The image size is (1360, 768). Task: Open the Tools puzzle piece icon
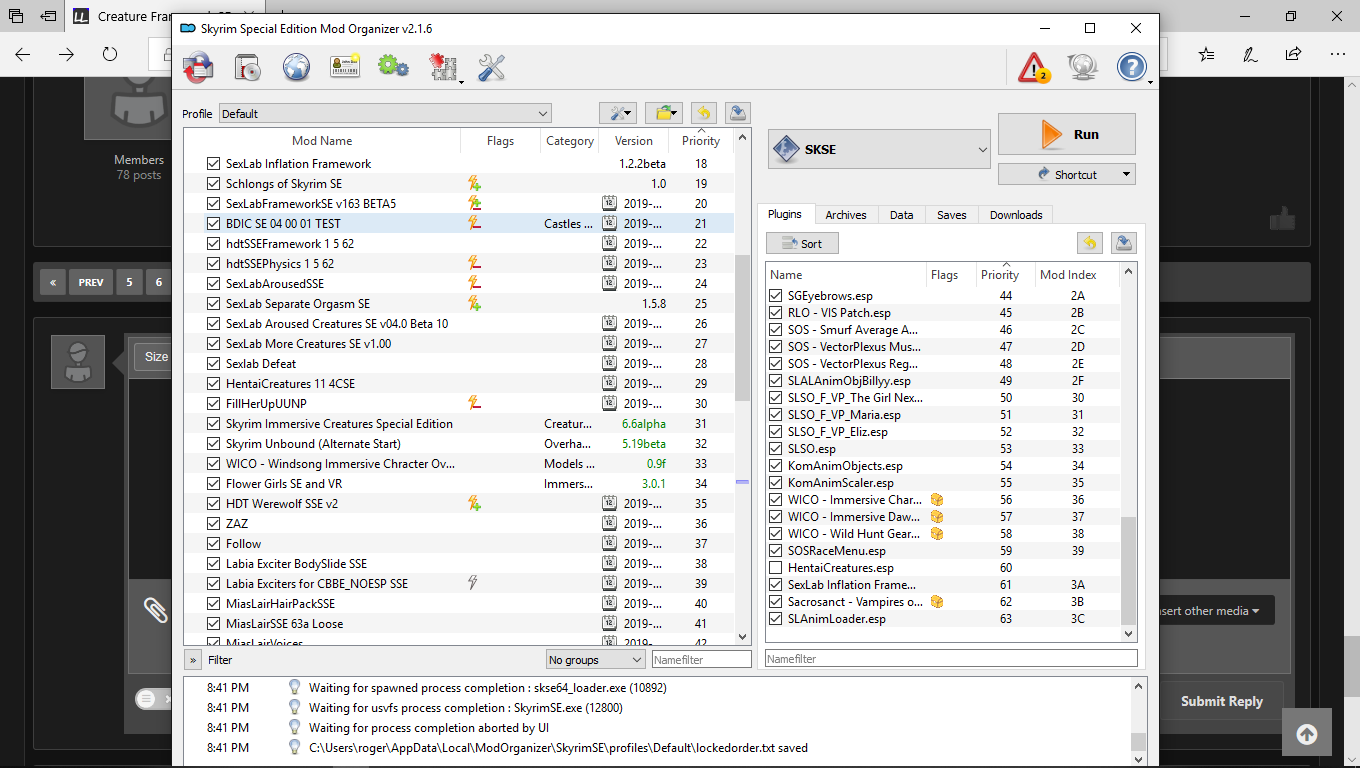click(x=442, y=67)
